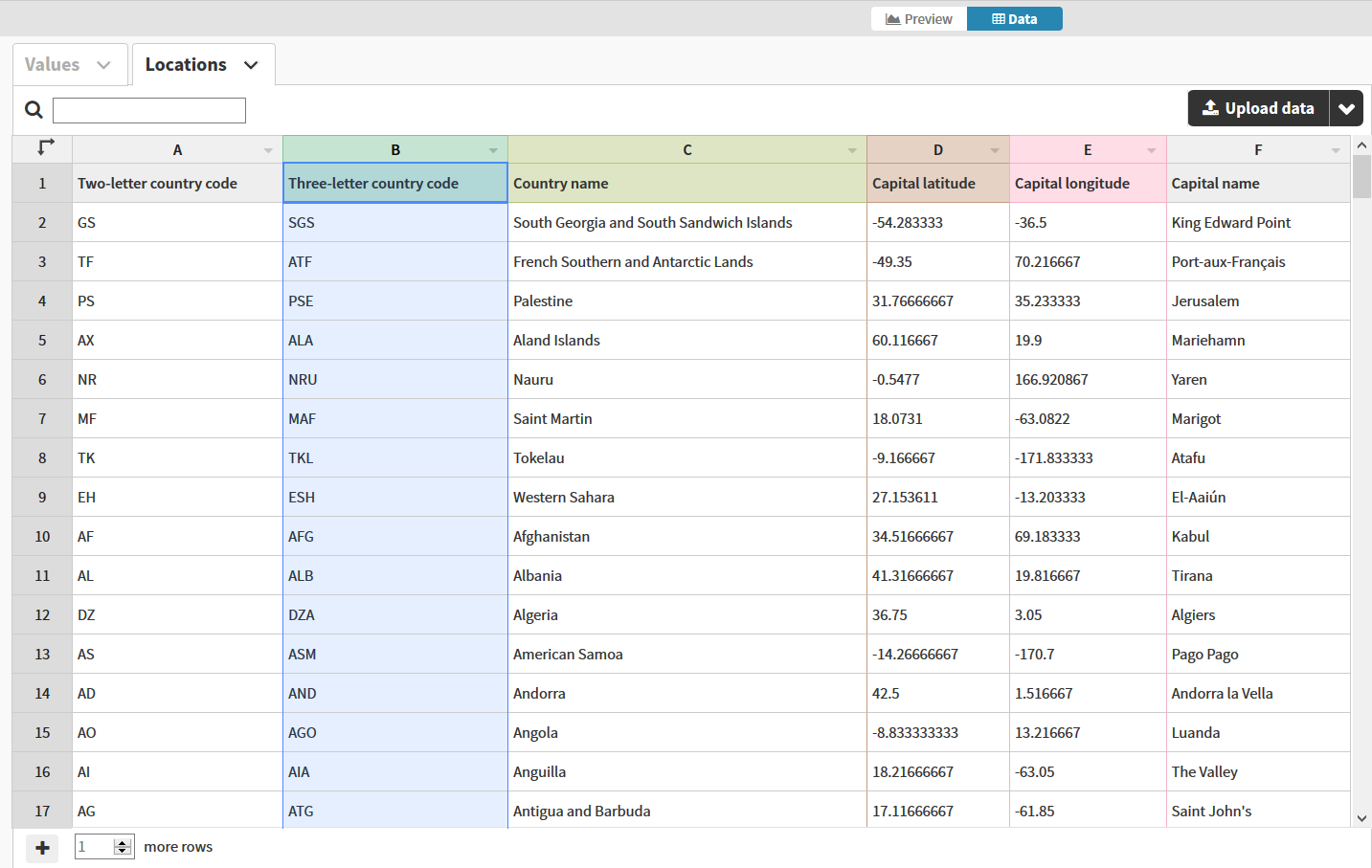The image size is (1372, 868).
Task: Open column F header dropdown arrow
Action: click(1336, 151)
